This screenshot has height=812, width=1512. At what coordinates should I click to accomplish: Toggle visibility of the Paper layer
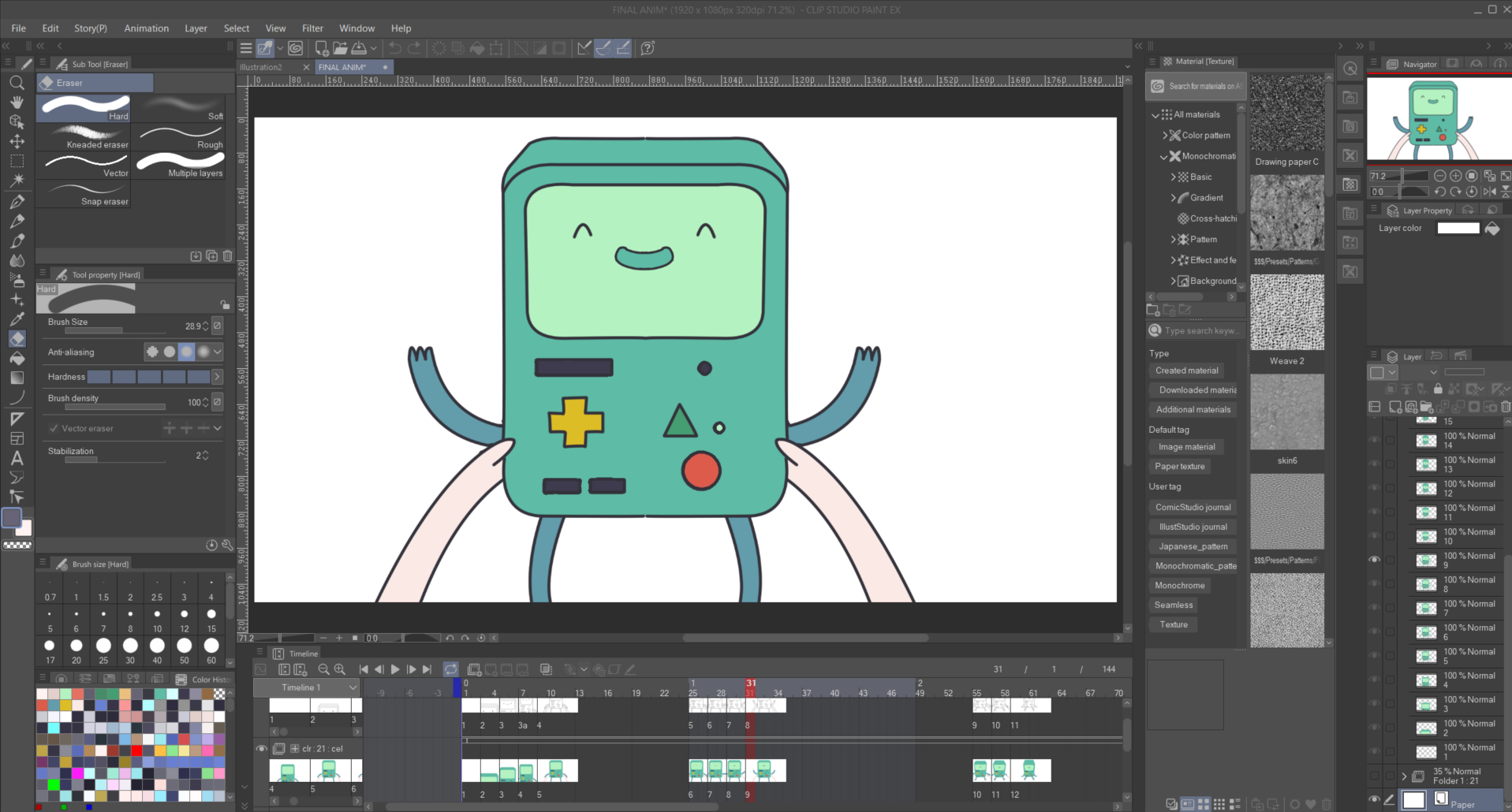point(1375,799)
